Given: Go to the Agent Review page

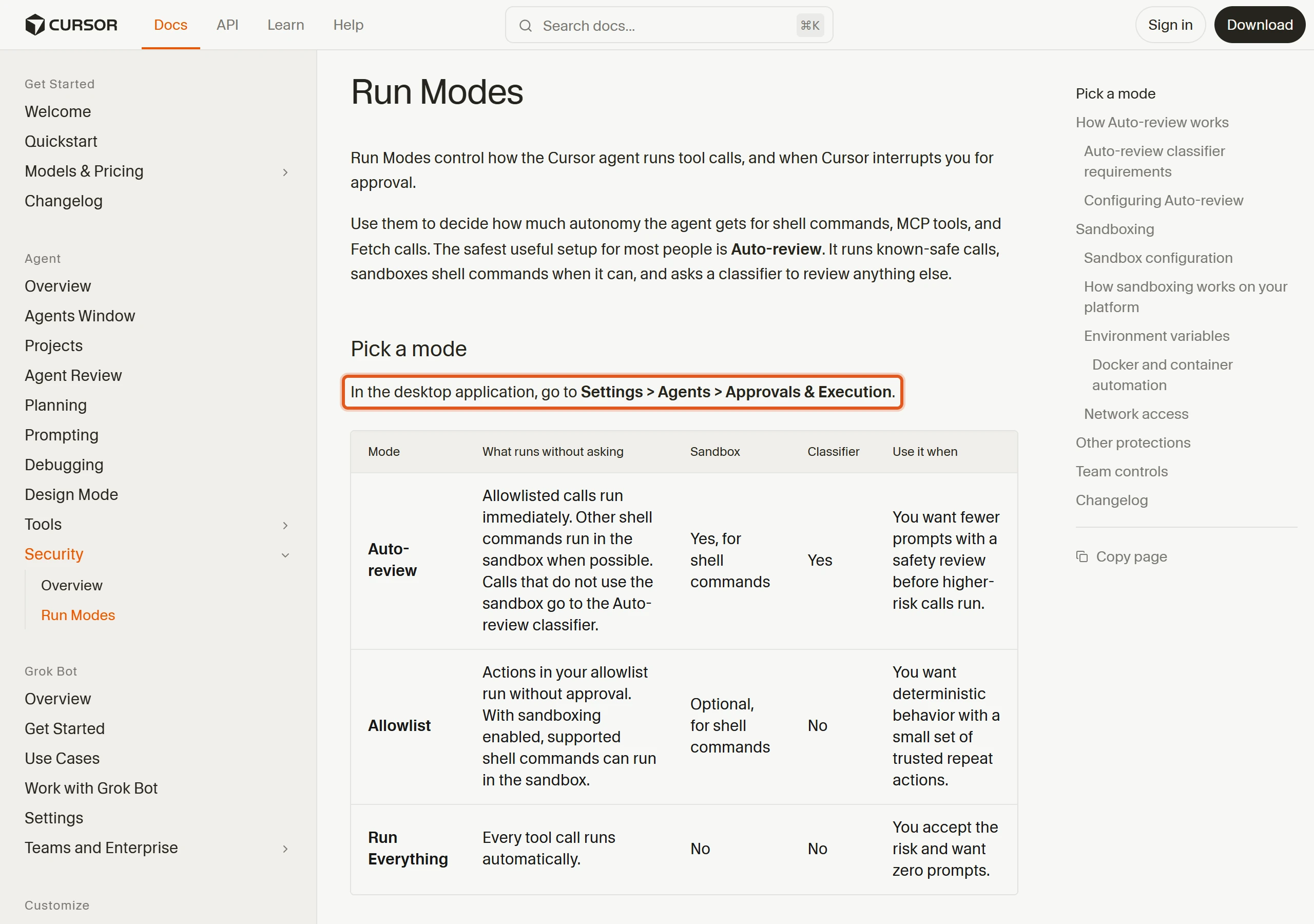Looking at the screenshot, I should 73,376.
